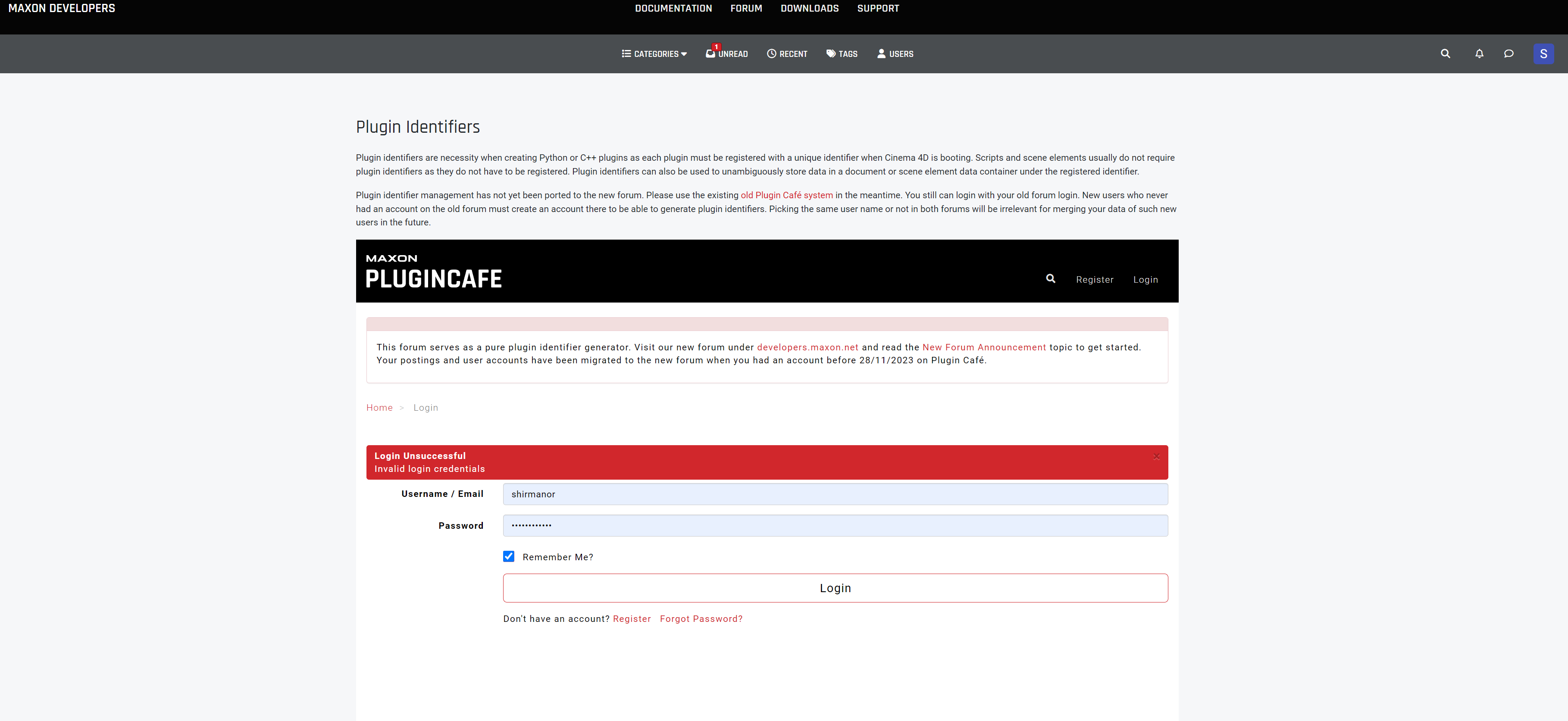Uncheck the Remember Me checkbox
Image resolution: width=1568 pixels, height=721 pixels.
point(508,556)
